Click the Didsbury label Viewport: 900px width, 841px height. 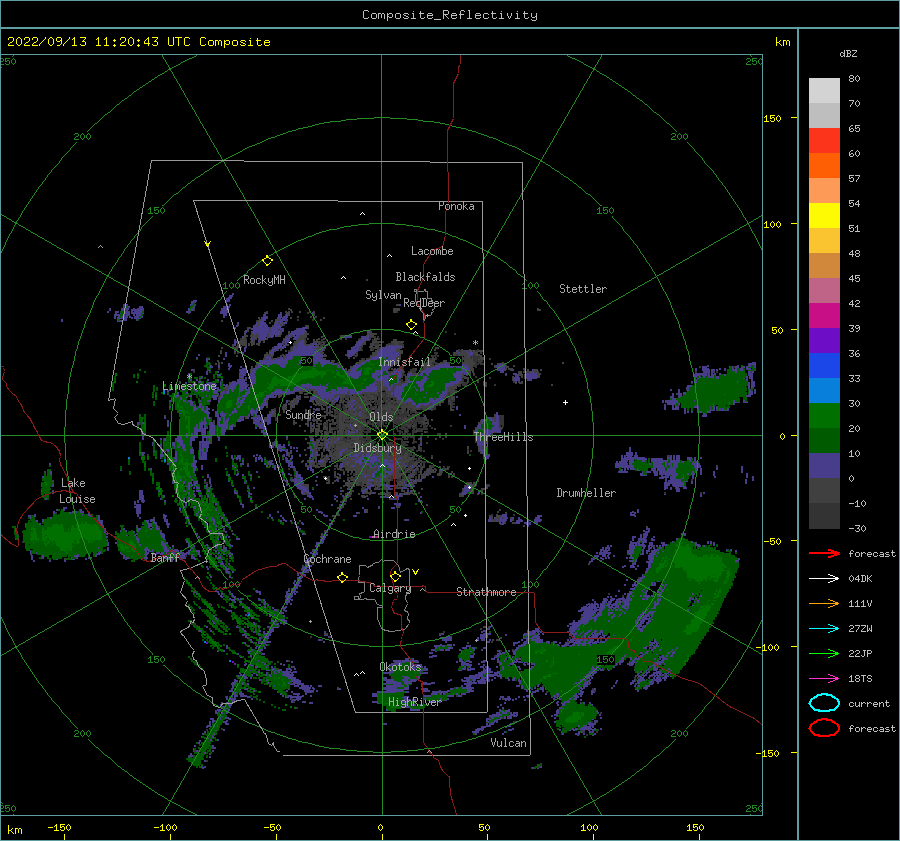378,448
